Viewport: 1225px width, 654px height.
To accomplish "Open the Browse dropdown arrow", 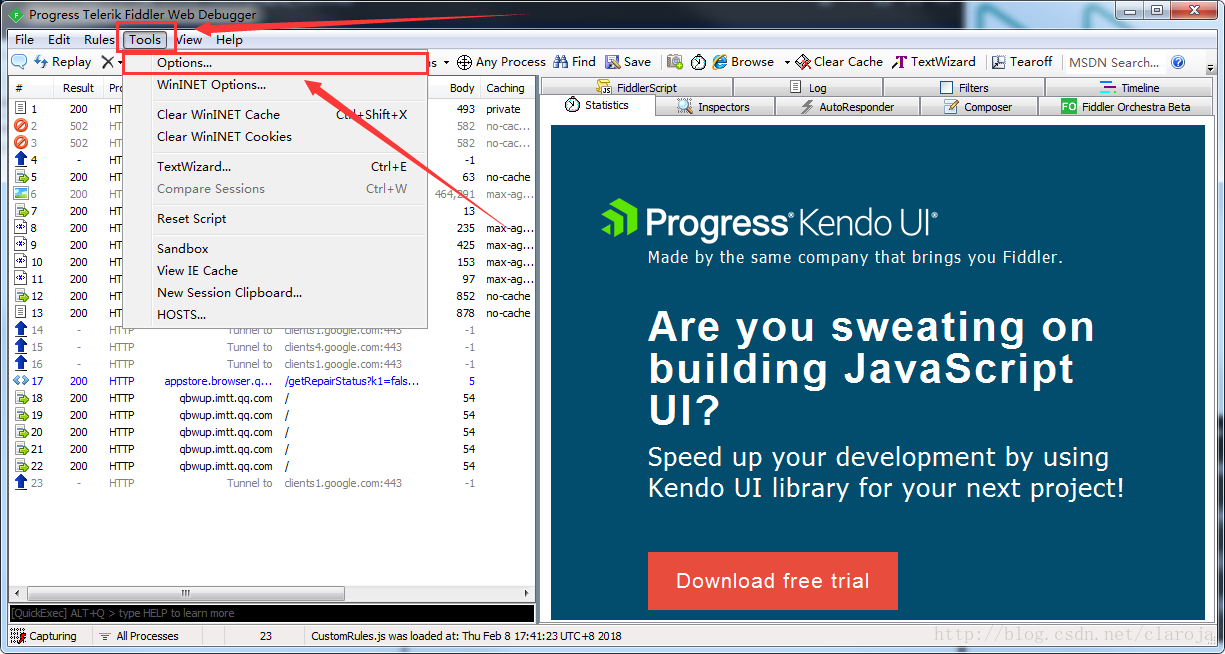I will tap(787, 62).
